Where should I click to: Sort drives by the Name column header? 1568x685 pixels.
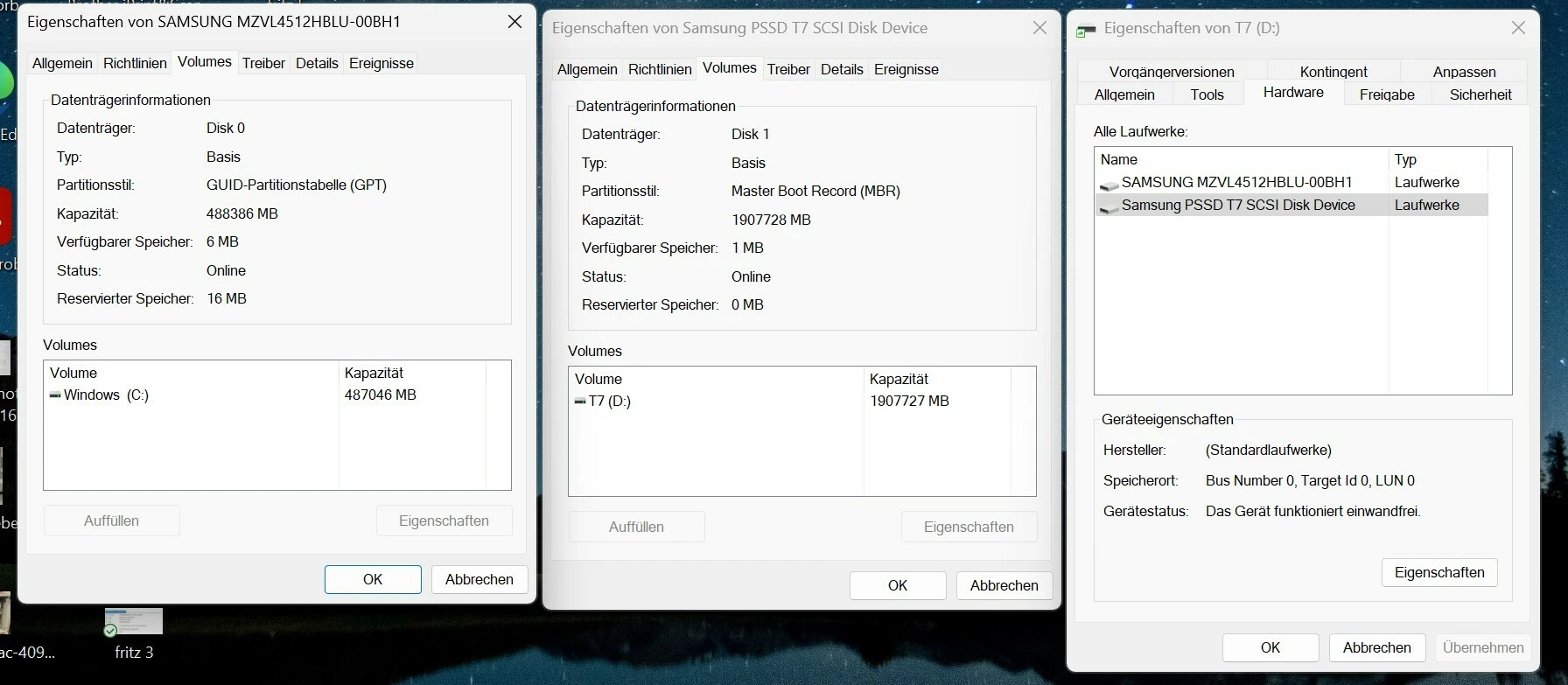pyautogui.click(x=1242, y=159)
